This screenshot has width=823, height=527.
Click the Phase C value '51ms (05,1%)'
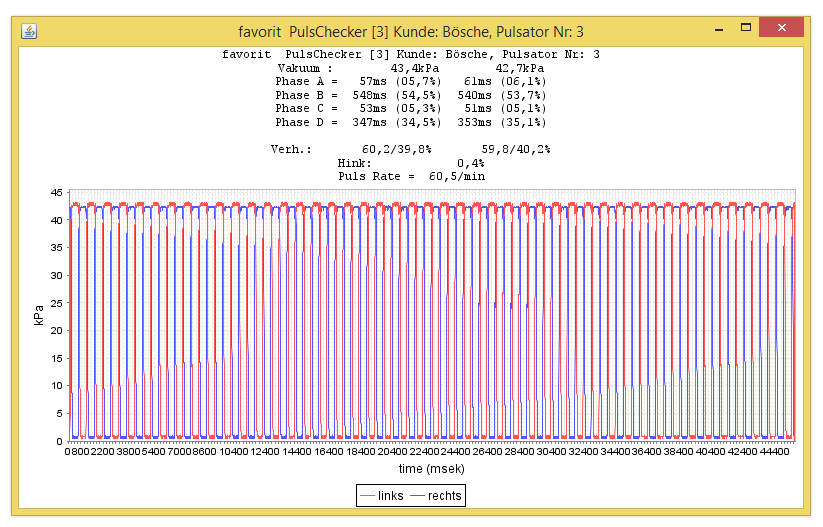(505, 108)
